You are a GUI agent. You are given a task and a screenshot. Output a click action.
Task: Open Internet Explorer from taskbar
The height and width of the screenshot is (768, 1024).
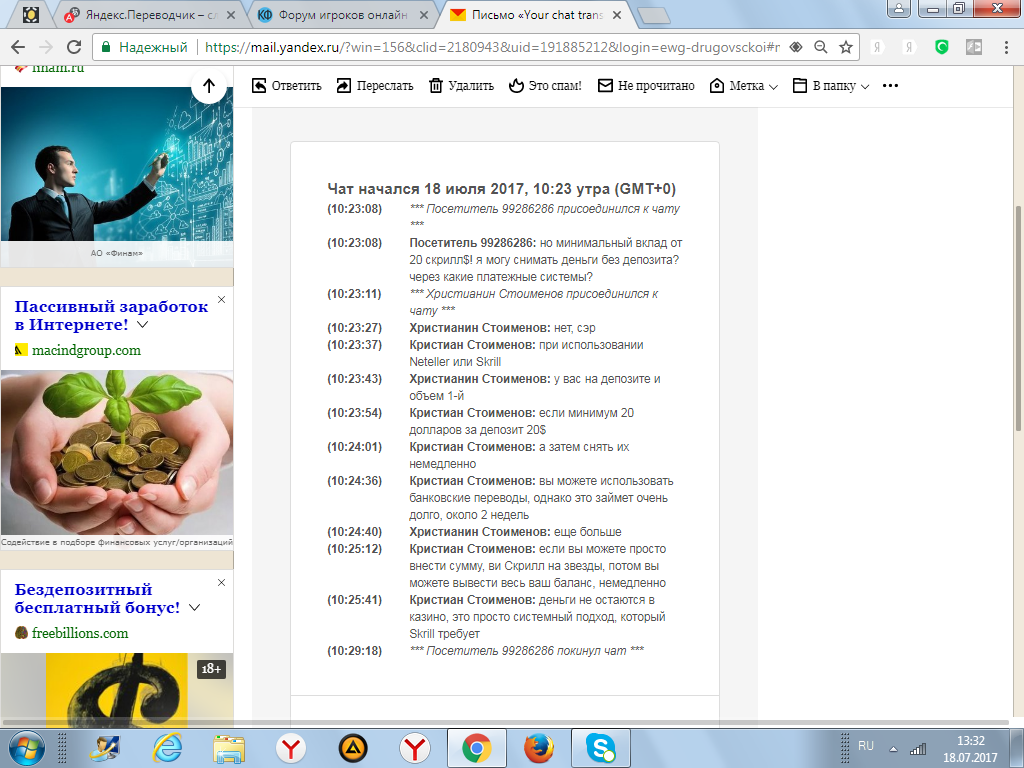point(167,748)
